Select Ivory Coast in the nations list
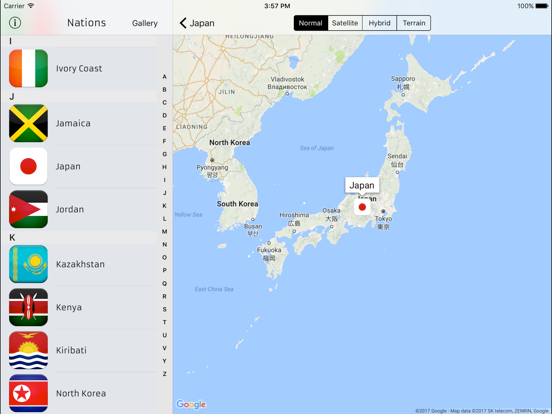This screenshot has height=414, width=552. coord(79,68)
